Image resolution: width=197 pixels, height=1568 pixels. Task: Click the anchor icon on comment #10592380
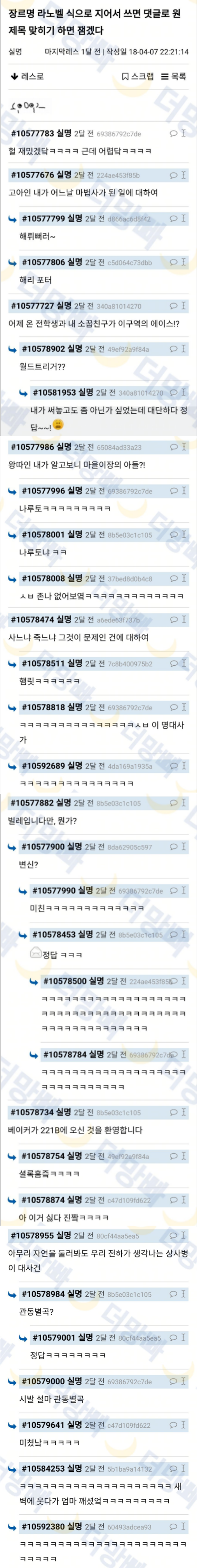(184, 1526)
